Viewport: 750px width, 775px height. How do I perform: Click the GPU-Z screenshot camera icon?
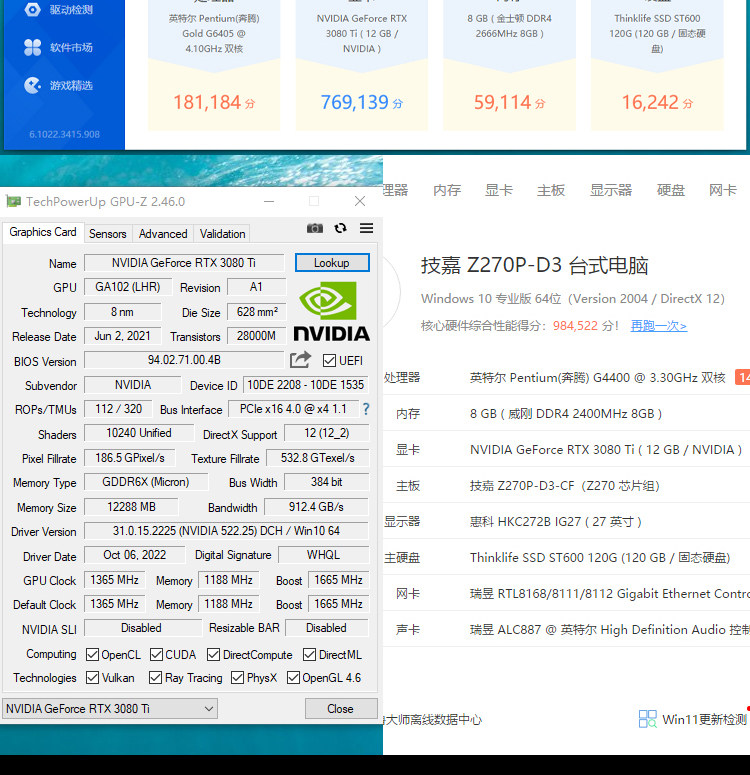click(314, 228)
